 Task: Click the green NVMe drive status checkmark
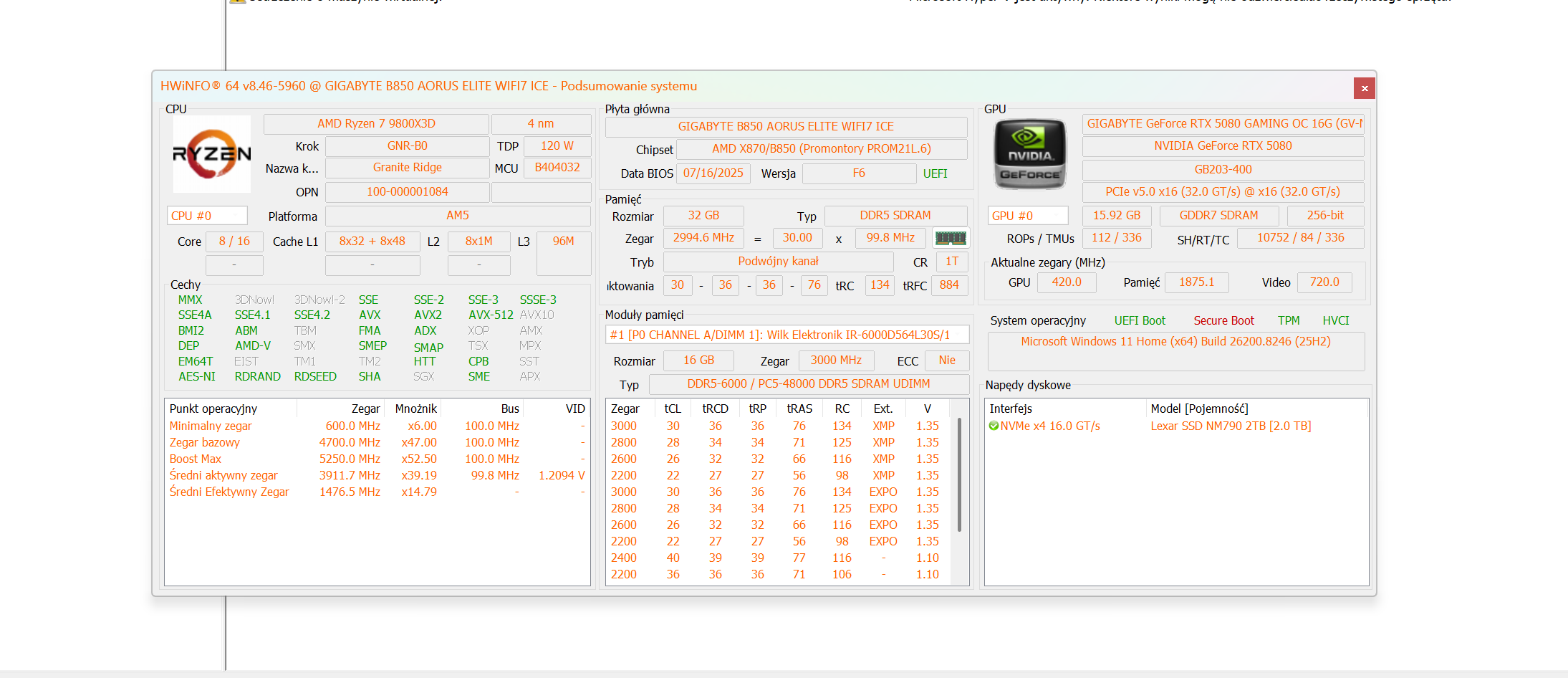pos(994,426)
